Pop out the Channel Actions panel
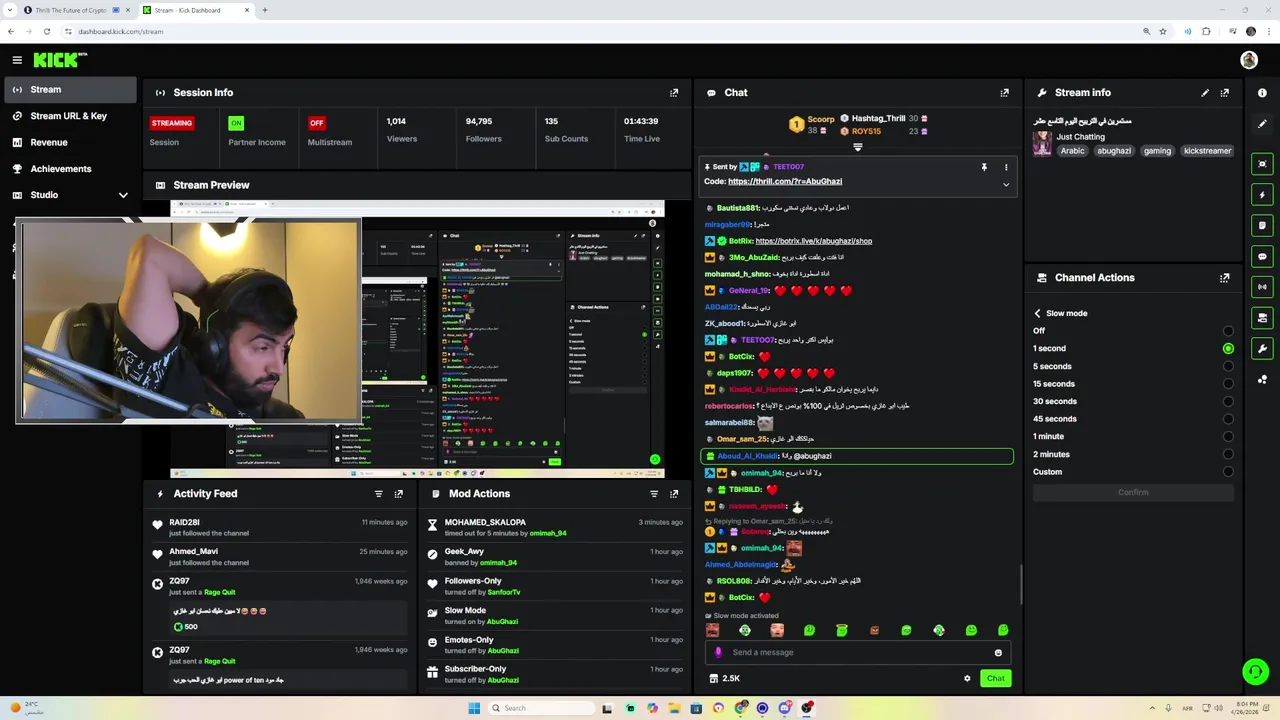Viewport: 1280px width, 720px height. click(x=1225, y=278)
